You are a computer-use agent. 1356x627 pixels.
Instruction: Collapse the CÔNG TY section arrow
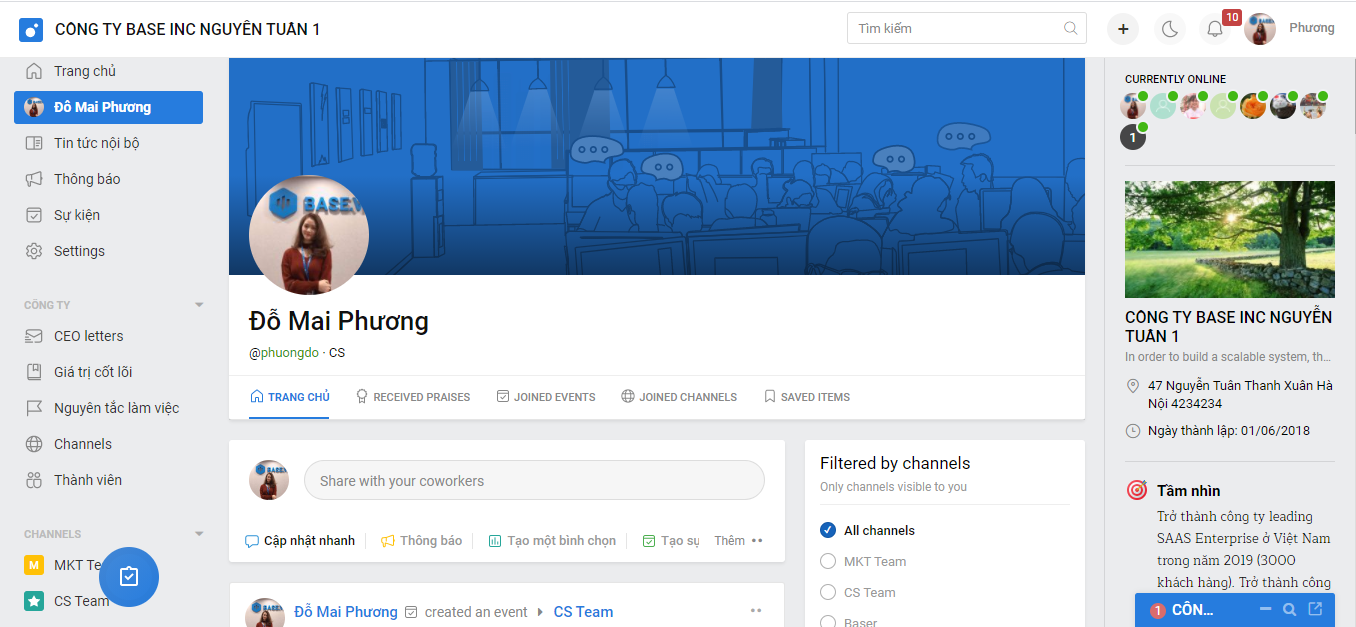click(198, 305)
